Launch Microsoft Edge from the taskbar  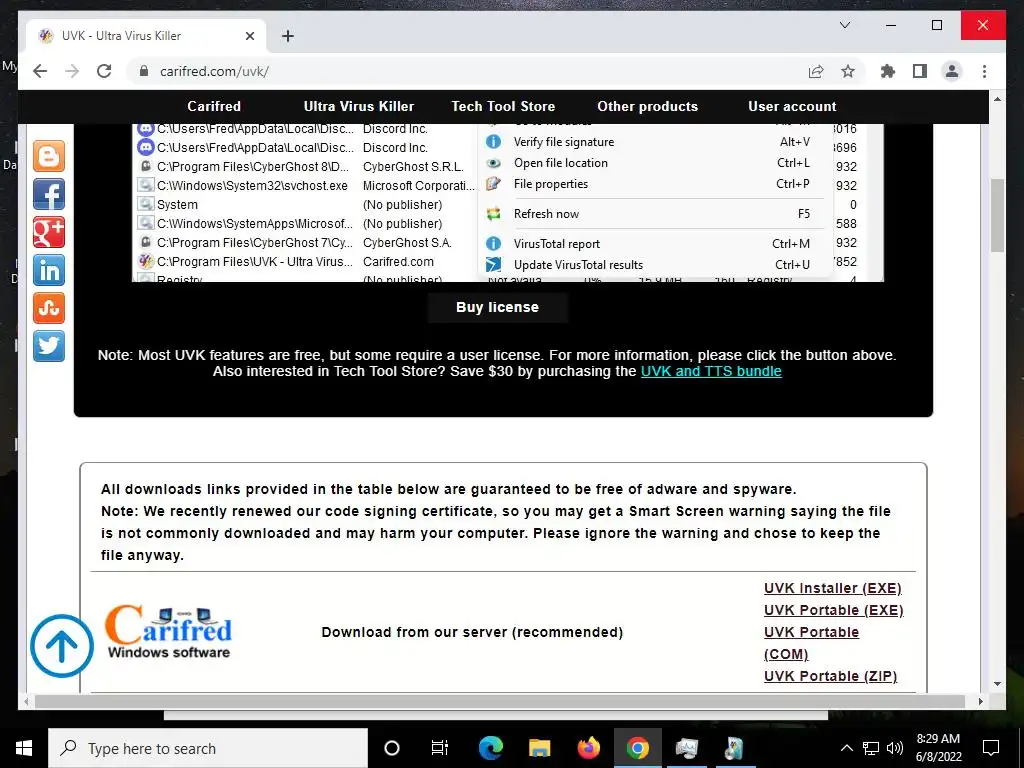tap(490, 748)
